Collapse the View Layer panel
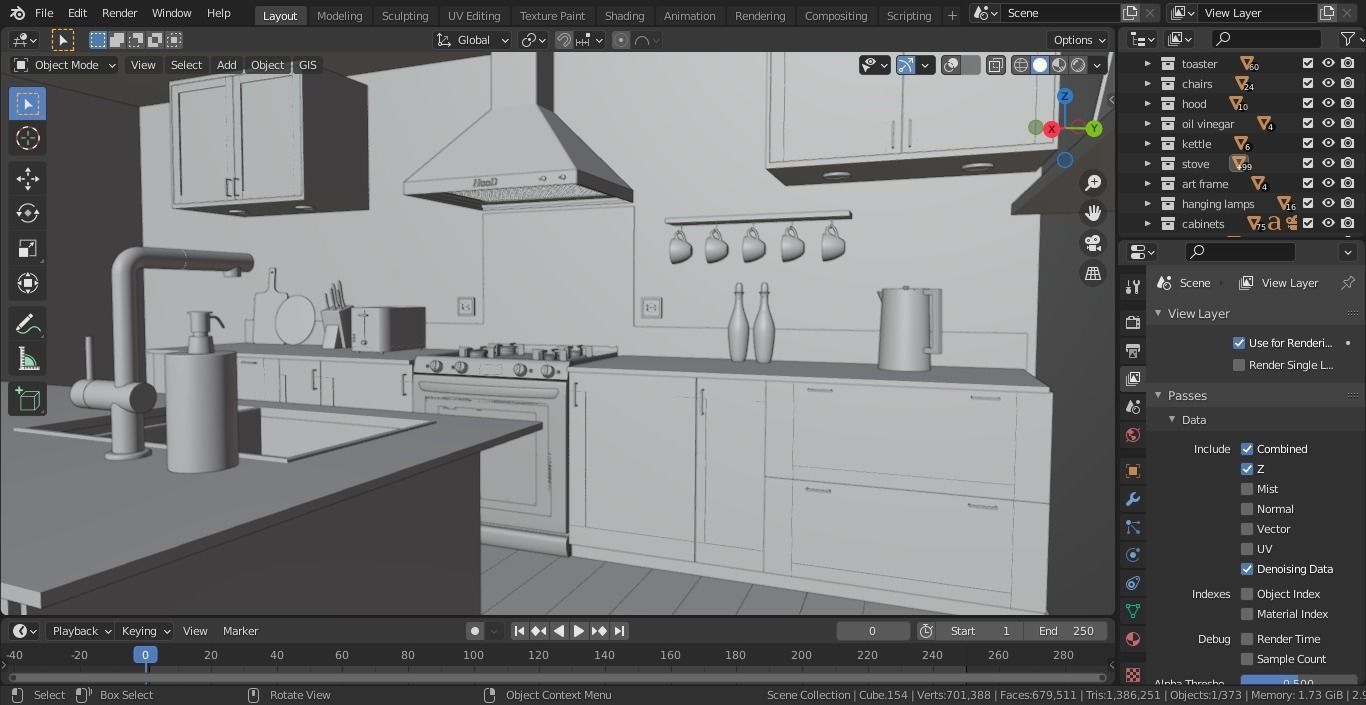The height and width of the screenshot is (705, 1366). coord(1158,313)
